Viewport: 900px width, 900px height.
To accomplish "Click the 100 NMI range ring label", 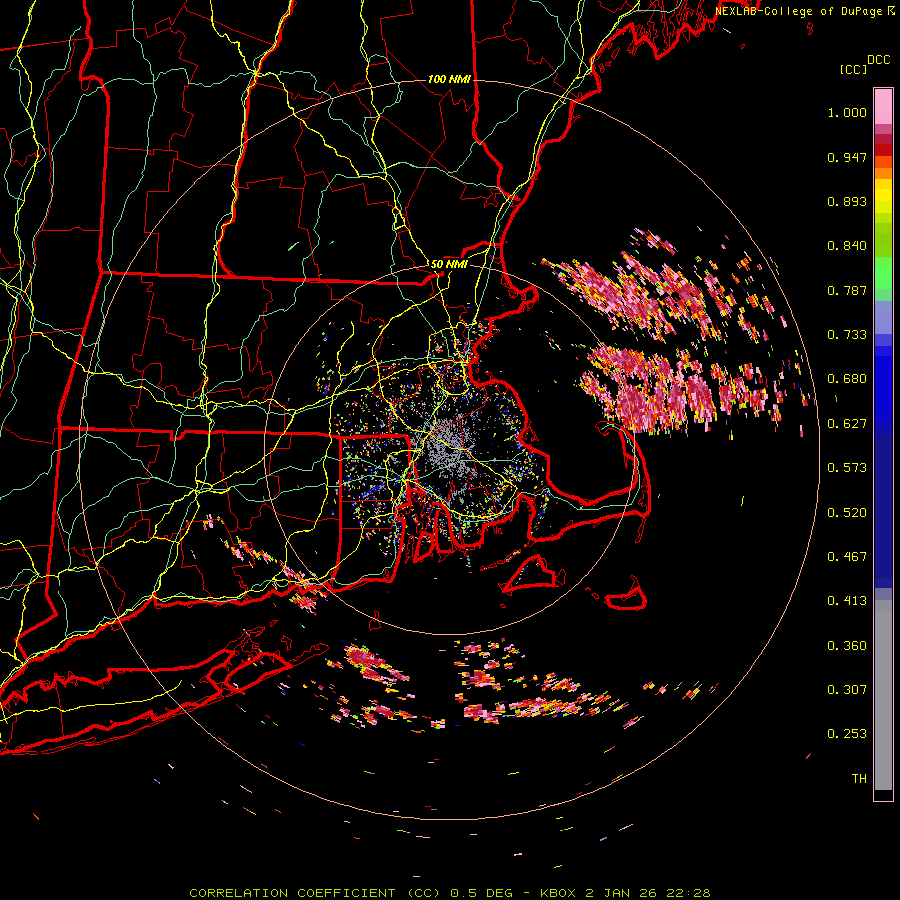I will tap(449, 79).
